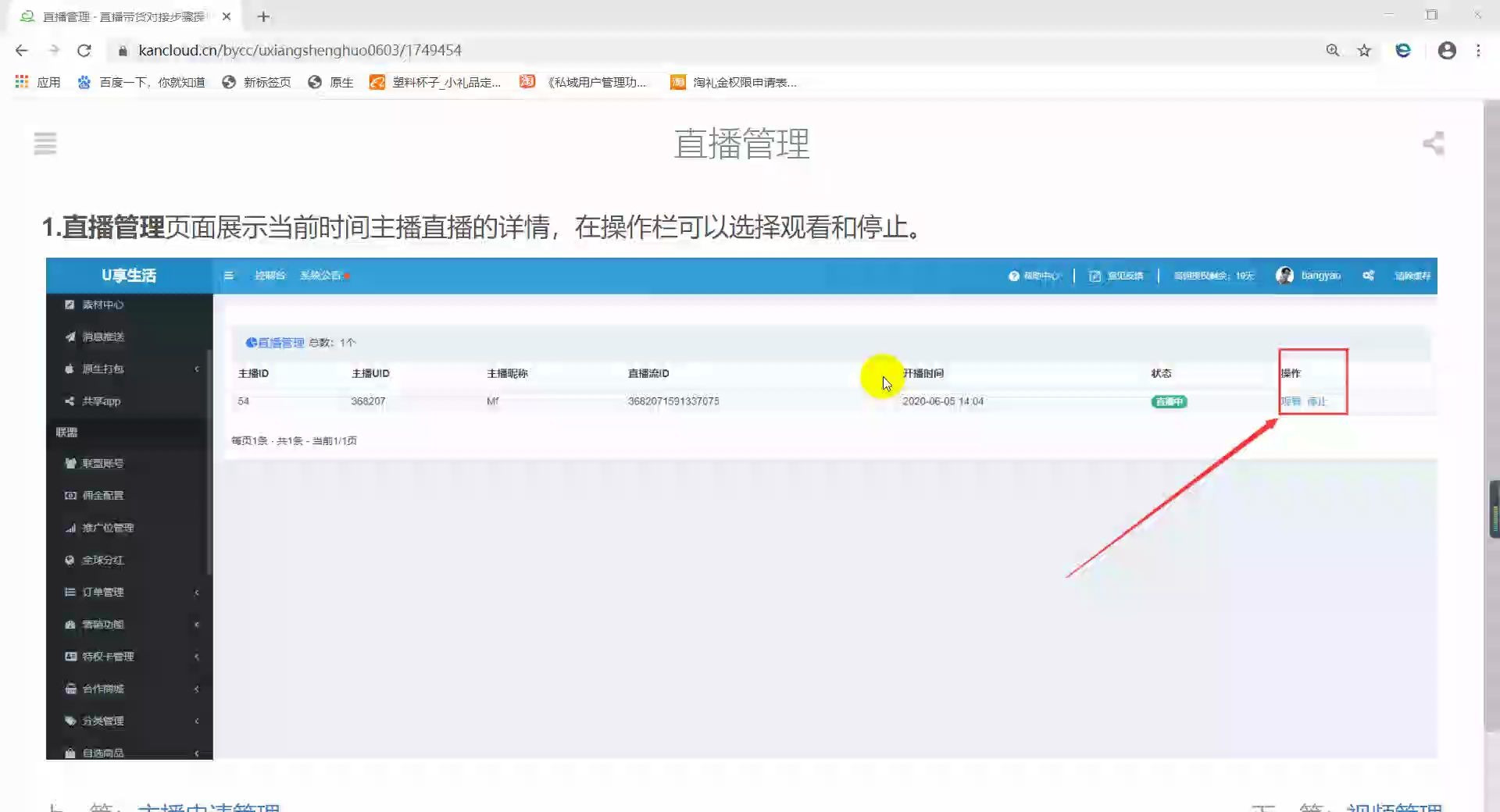Click the 直播流ID column header
This screenshot has width=1500, height=812.
coord(648,373)
